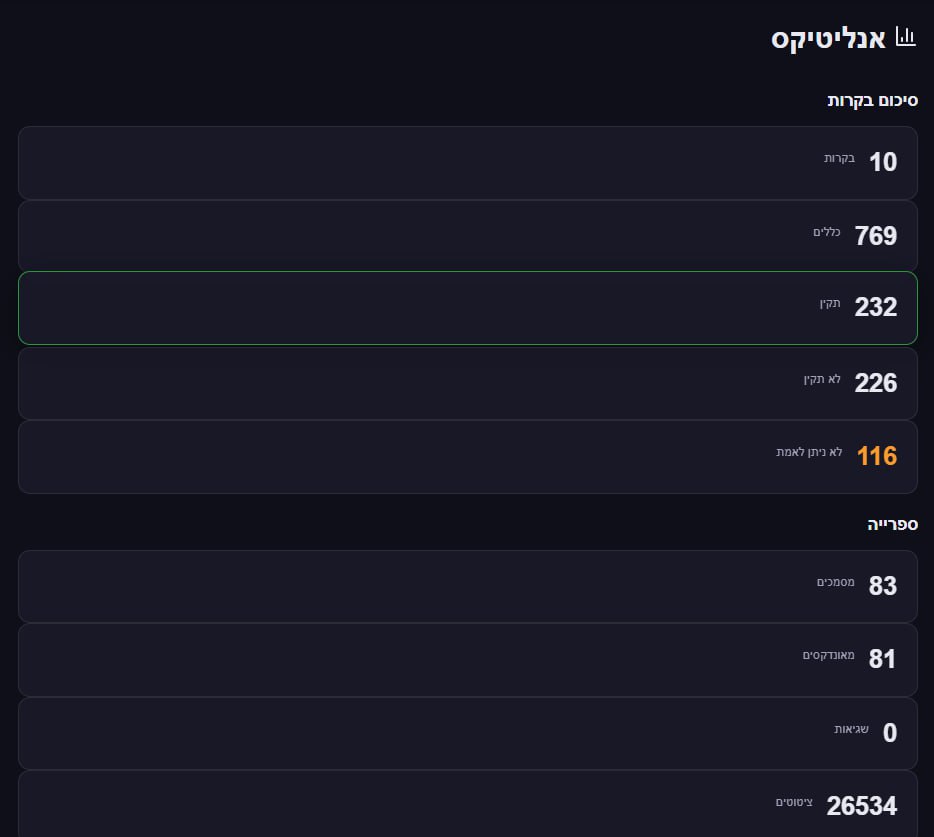Open the ציטוטים card showing 26534

point(467,804)
